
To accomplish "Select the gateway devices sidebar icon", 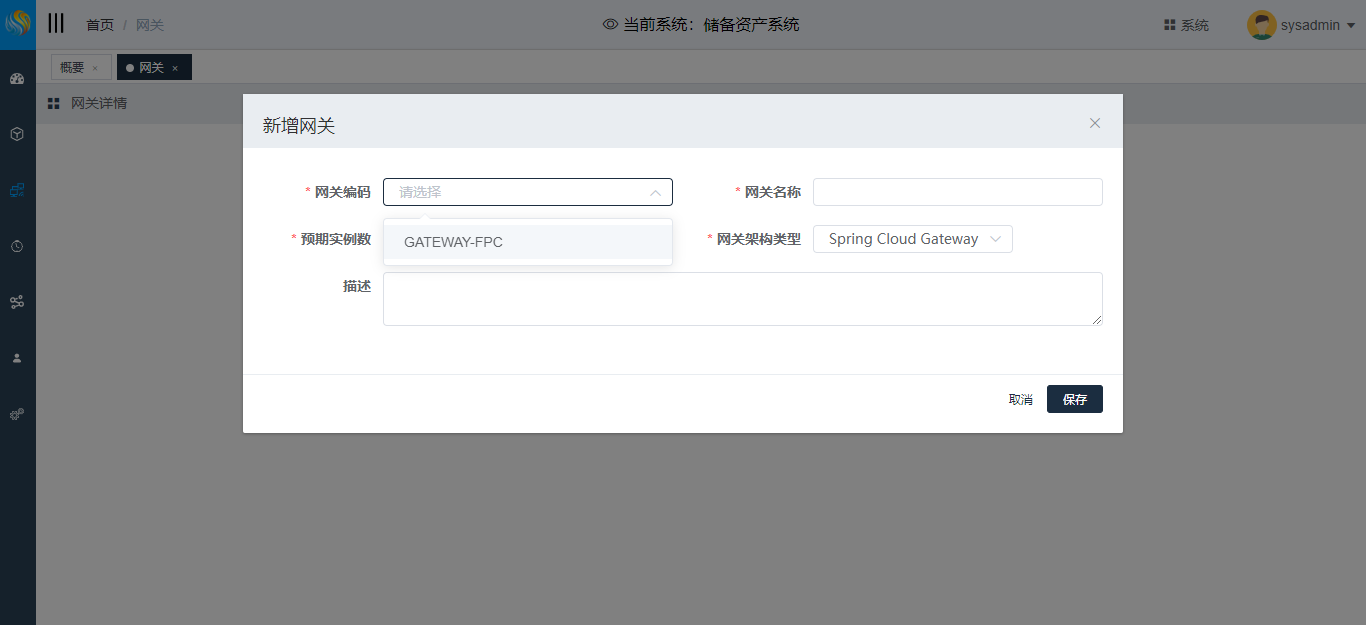I will point(17,190).
